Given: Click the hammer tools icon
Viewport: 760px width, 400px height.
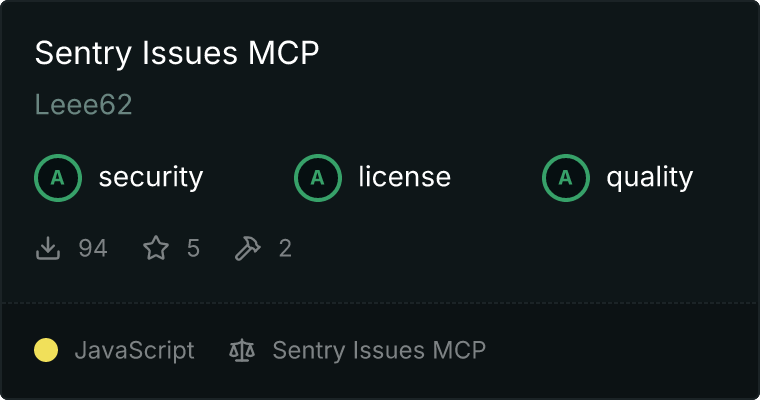Looking at the screenshot, I should [248, 248].
